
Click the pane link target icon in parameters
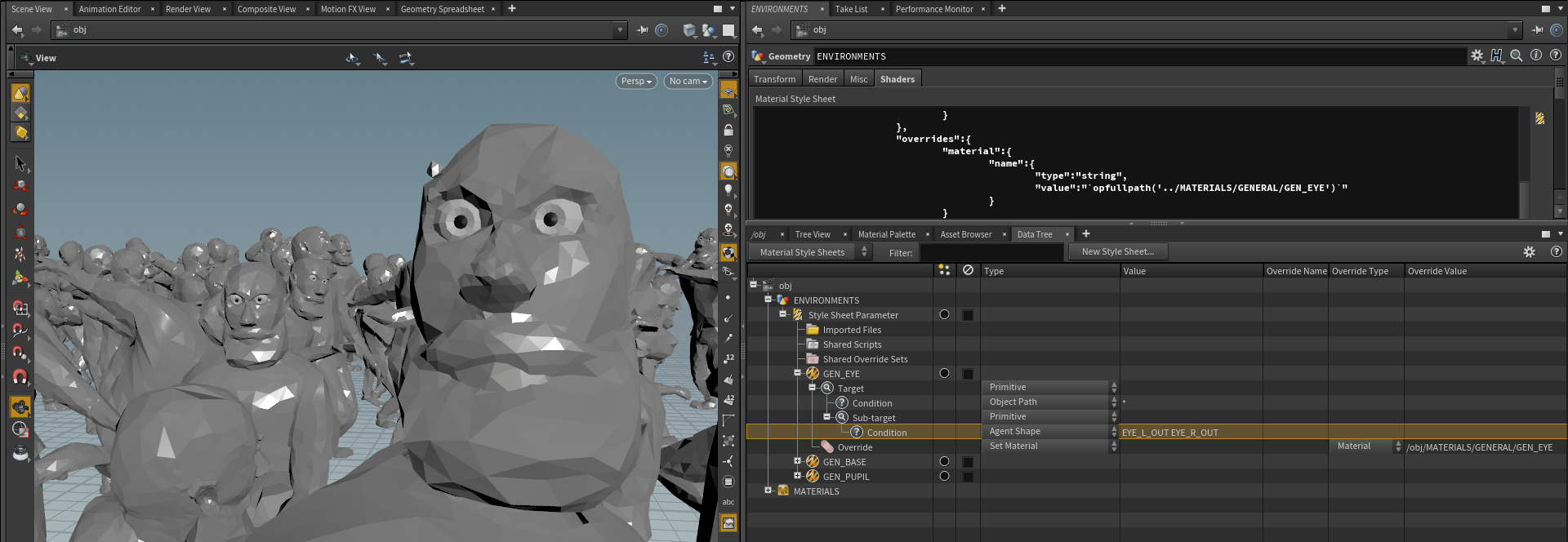click(x=1557, y=30)
